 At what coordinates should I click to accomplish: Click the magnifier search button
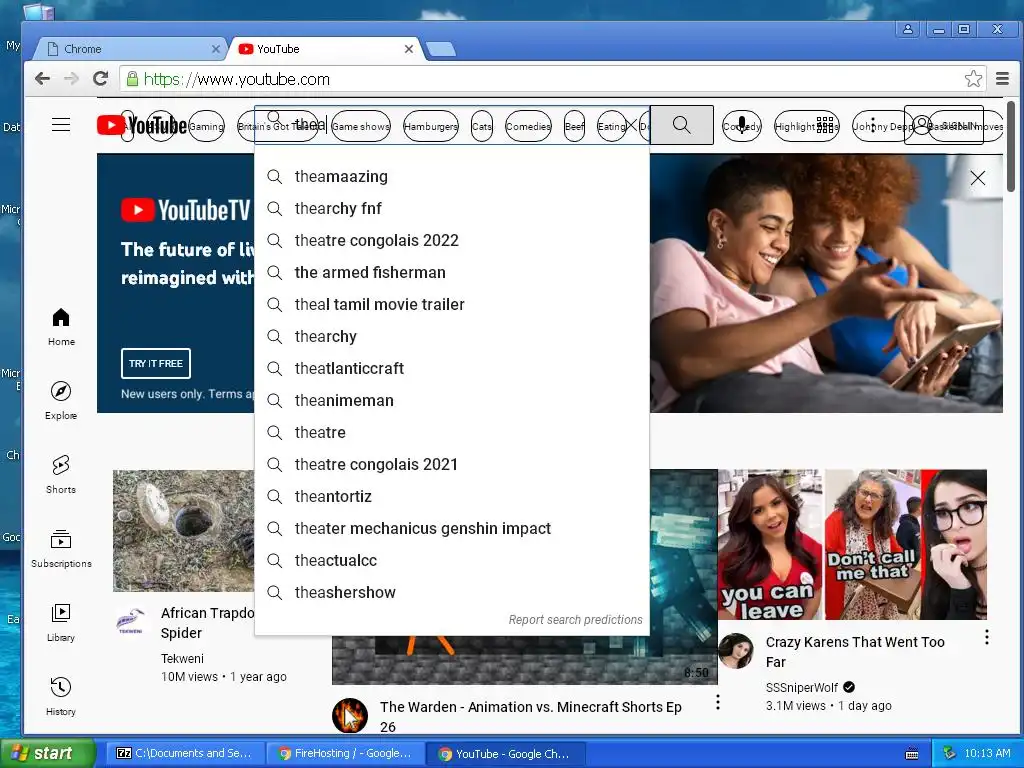pyautogui.click(x=681, y=125)
